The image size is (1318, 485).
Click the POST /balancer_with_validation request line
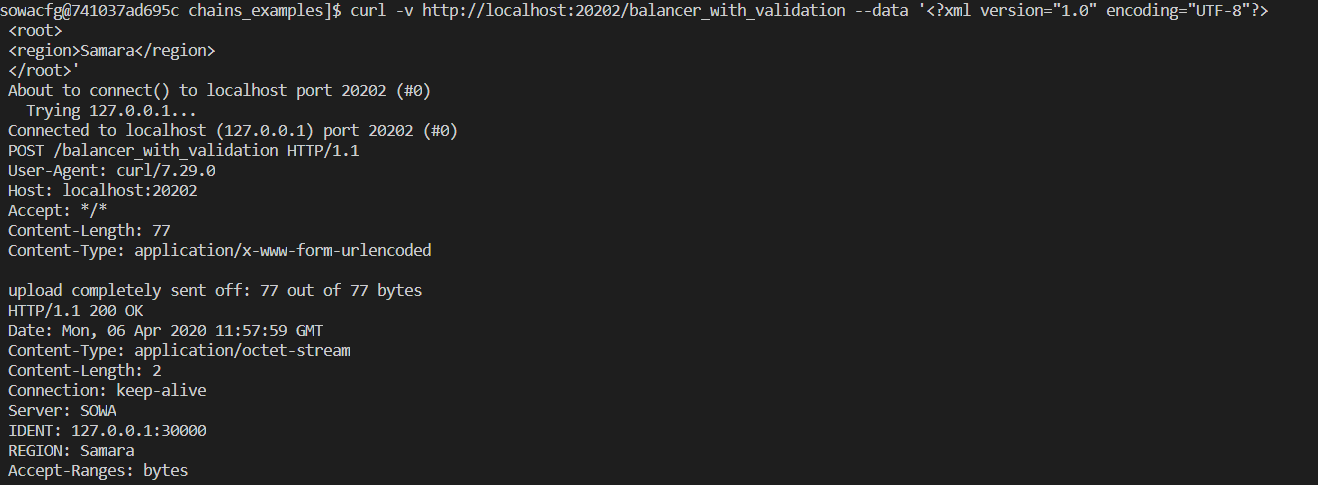coord(183,151)
